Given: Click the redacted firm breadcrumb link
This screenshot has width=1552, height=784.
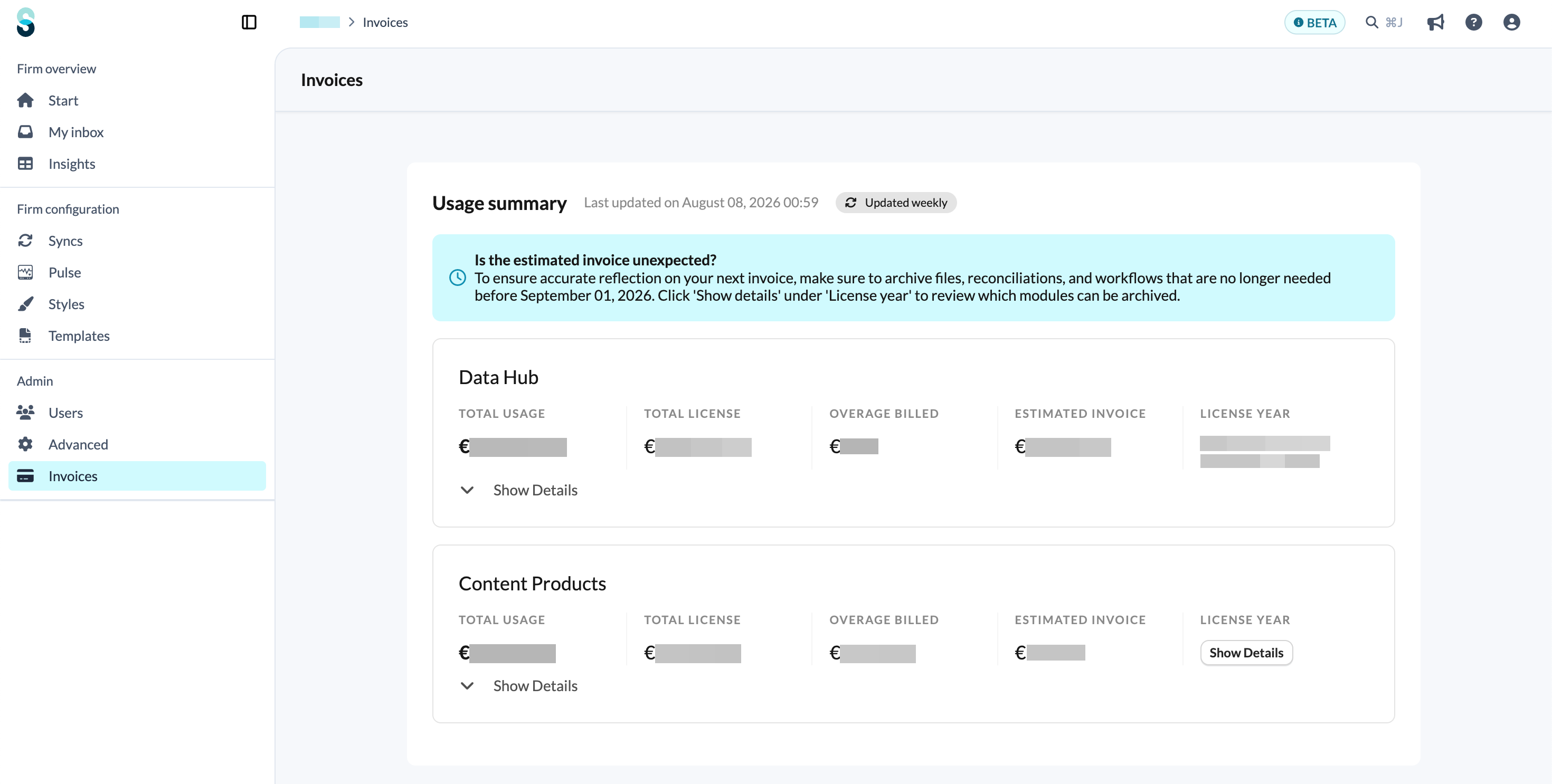Looking at the screenshot, I should (x=319, y=22).
